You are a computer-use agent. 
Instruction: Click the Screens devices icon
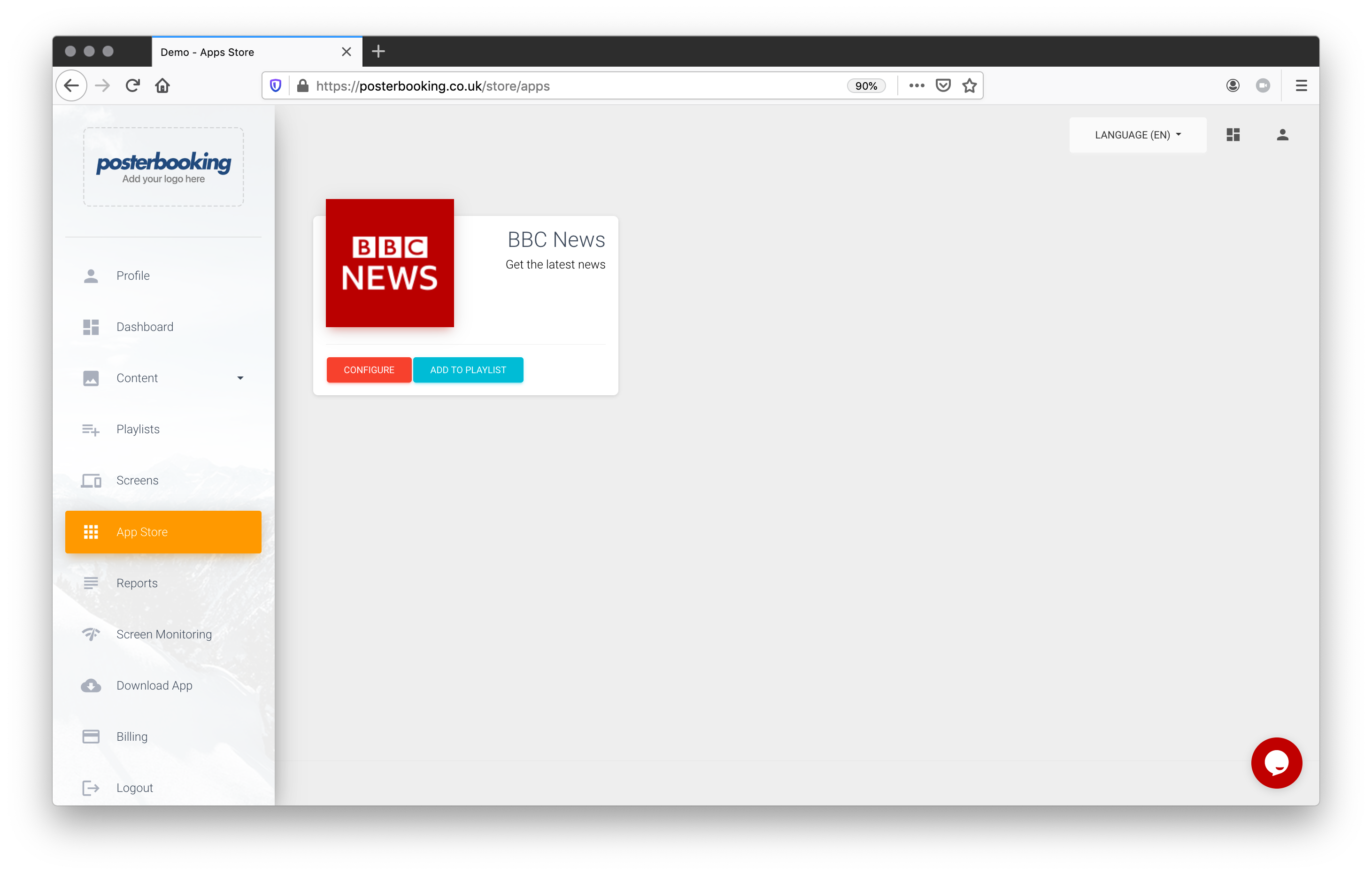91,481
